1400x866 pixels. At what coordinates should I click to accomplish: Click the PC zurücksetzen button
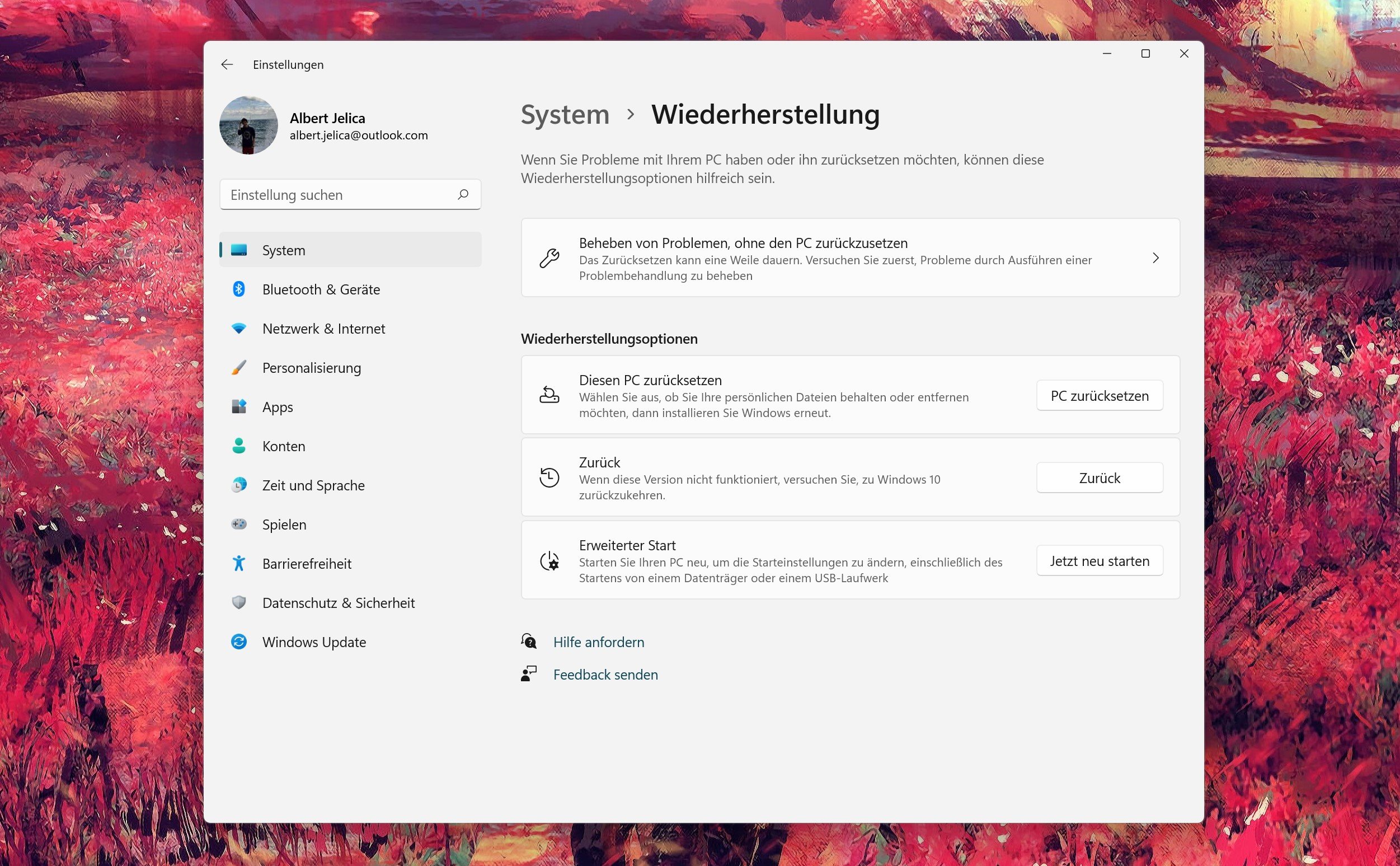[x=1100, y=396]
